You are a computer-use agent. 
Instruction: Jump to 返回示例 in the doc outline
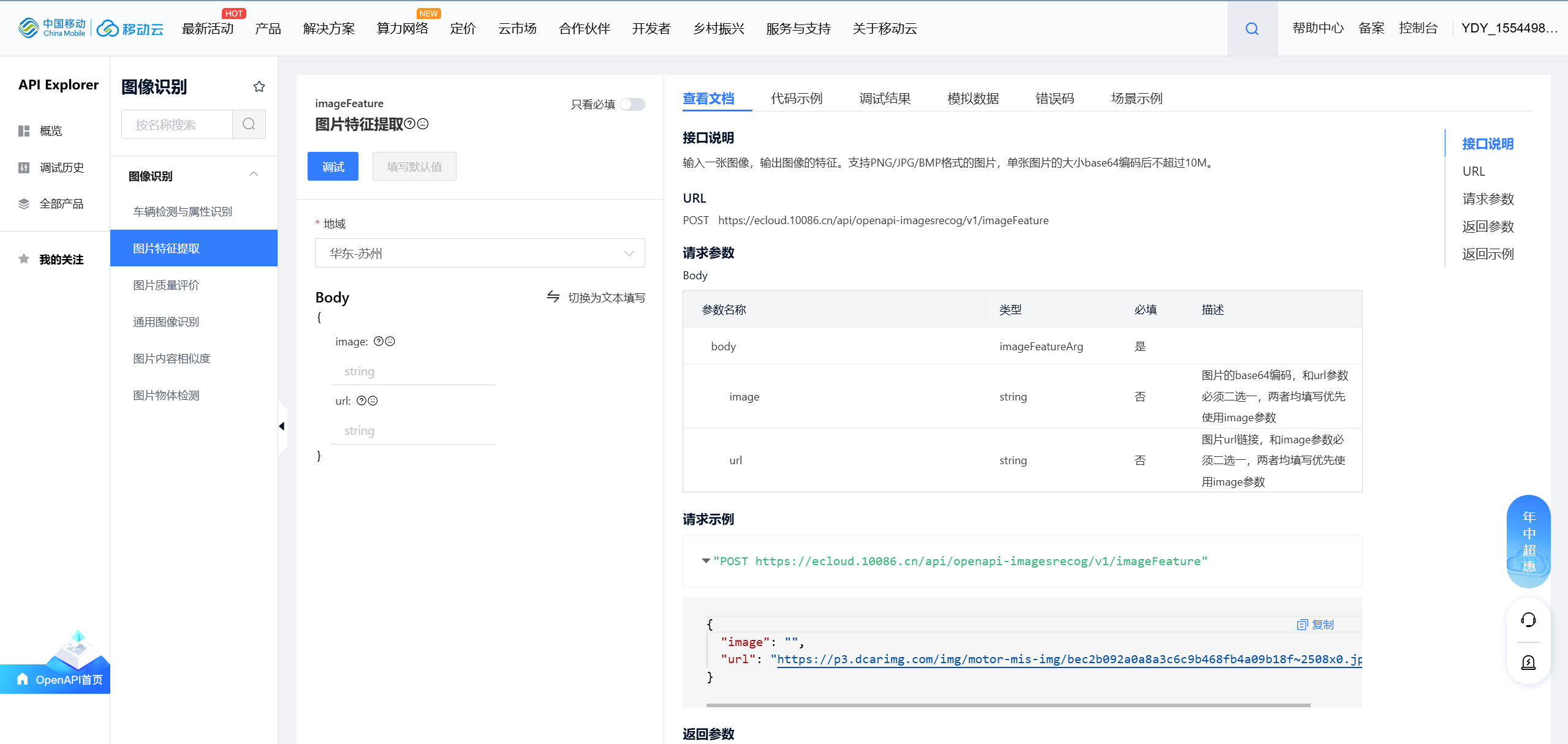click(1488, 254)
